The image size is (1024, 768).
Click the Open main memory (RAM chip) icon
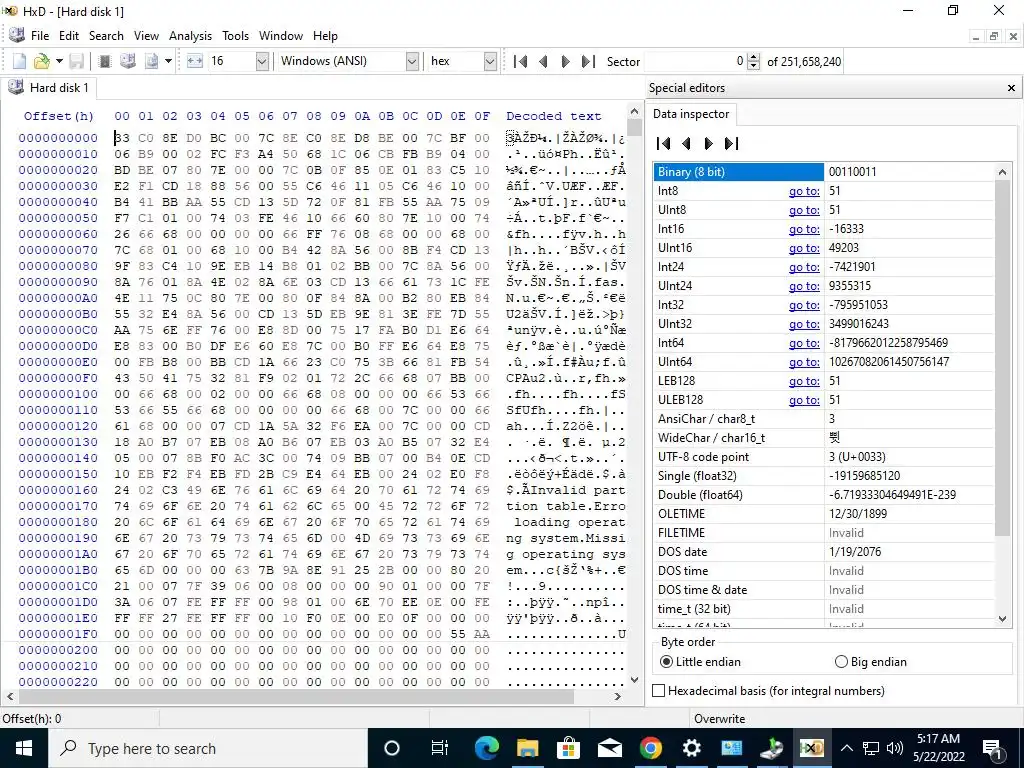click(104, 61)
